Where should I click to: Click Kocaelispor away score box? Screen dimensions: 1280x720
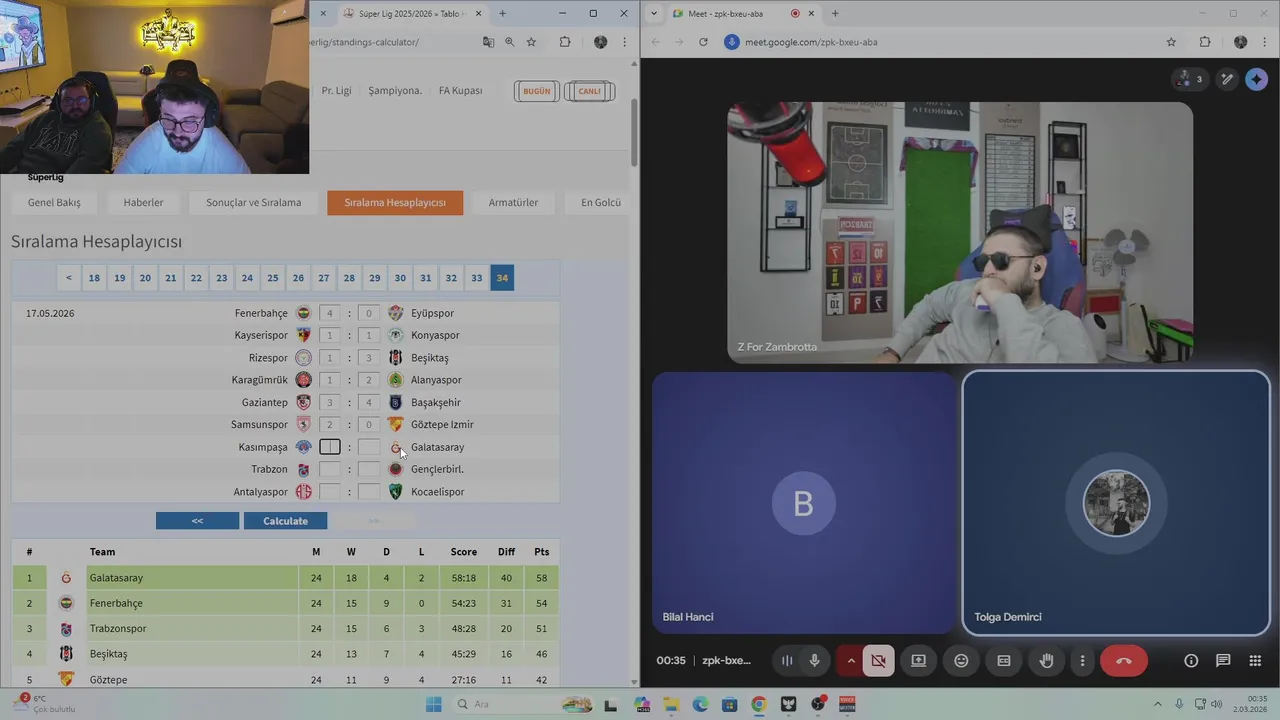(x=369, y=492)
